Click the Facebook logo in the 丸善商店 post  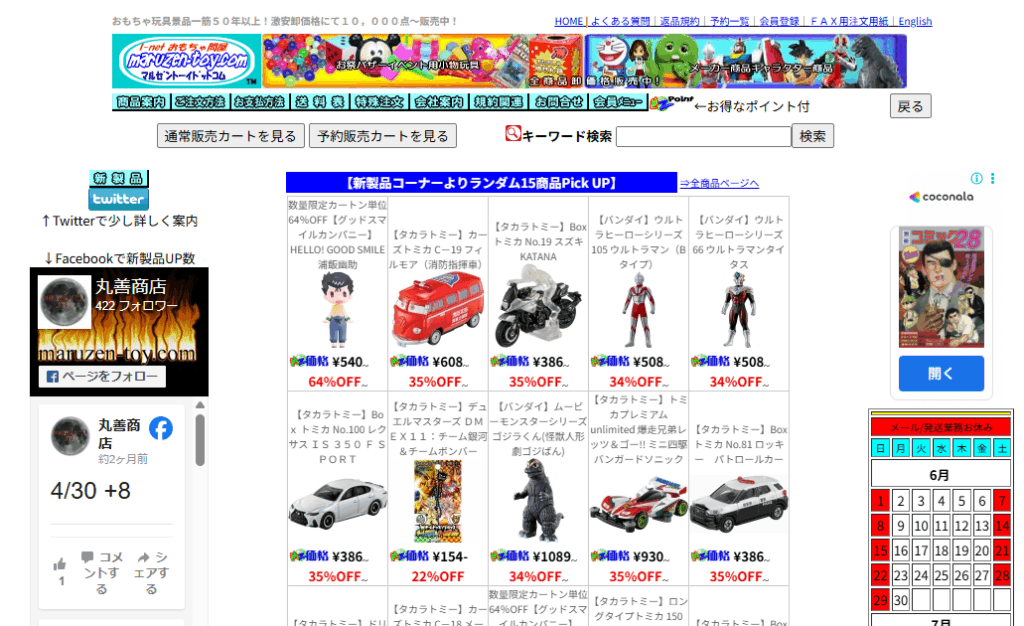161,428
